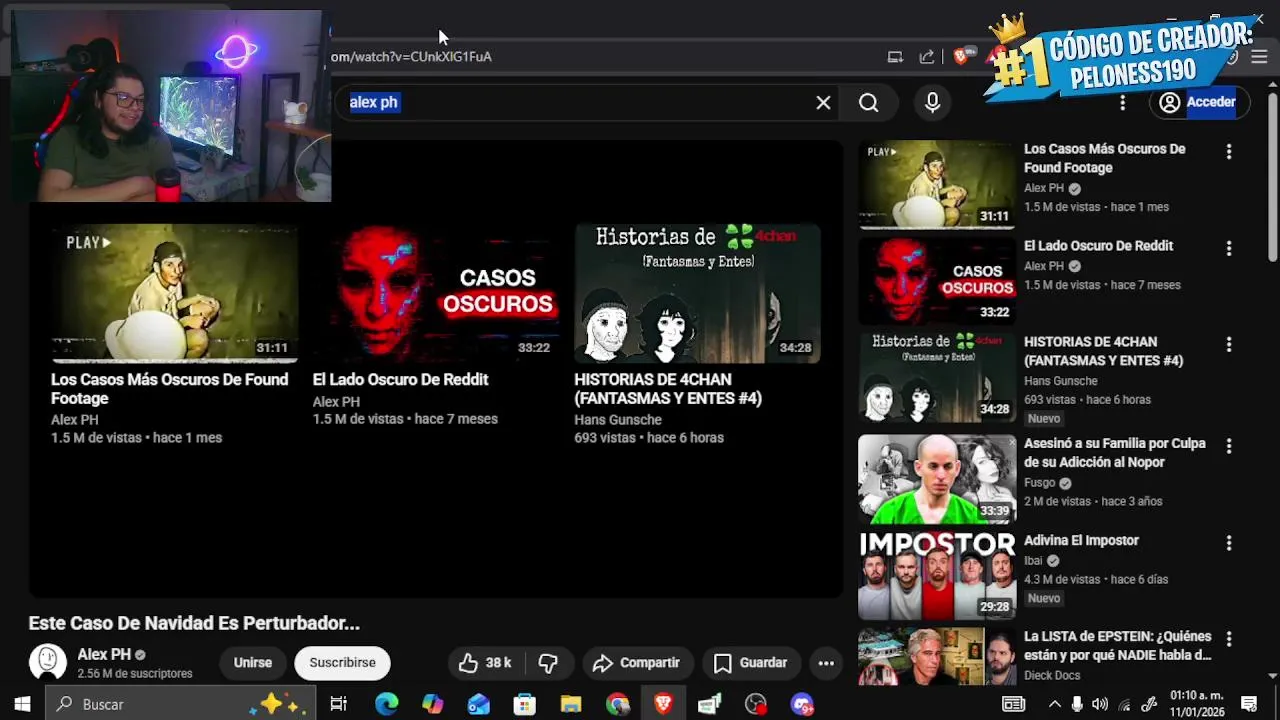
Task: Play end-screen thumbnail Historias de 4chan 34:28
Action: [697, 293]
